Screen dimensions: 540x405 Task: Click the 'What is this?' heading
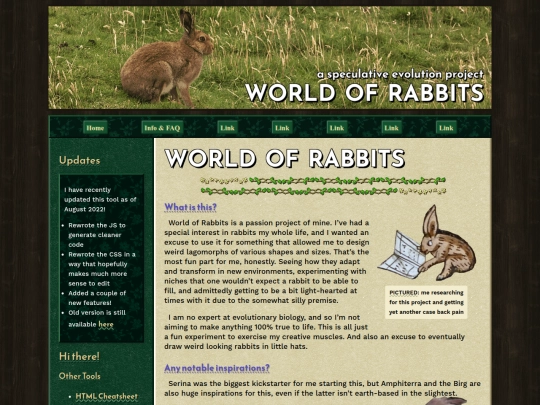coord(190,207)
